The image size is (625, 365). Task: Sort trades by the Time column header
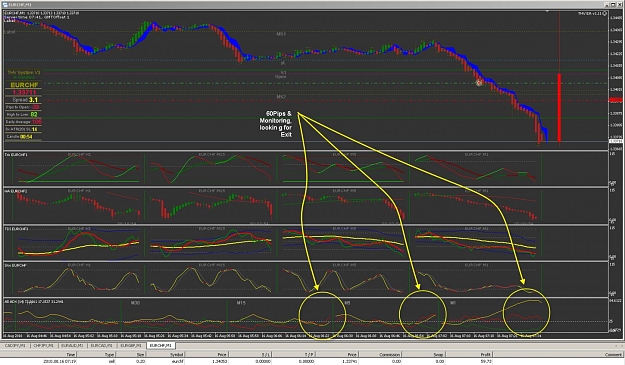[71, 354]
